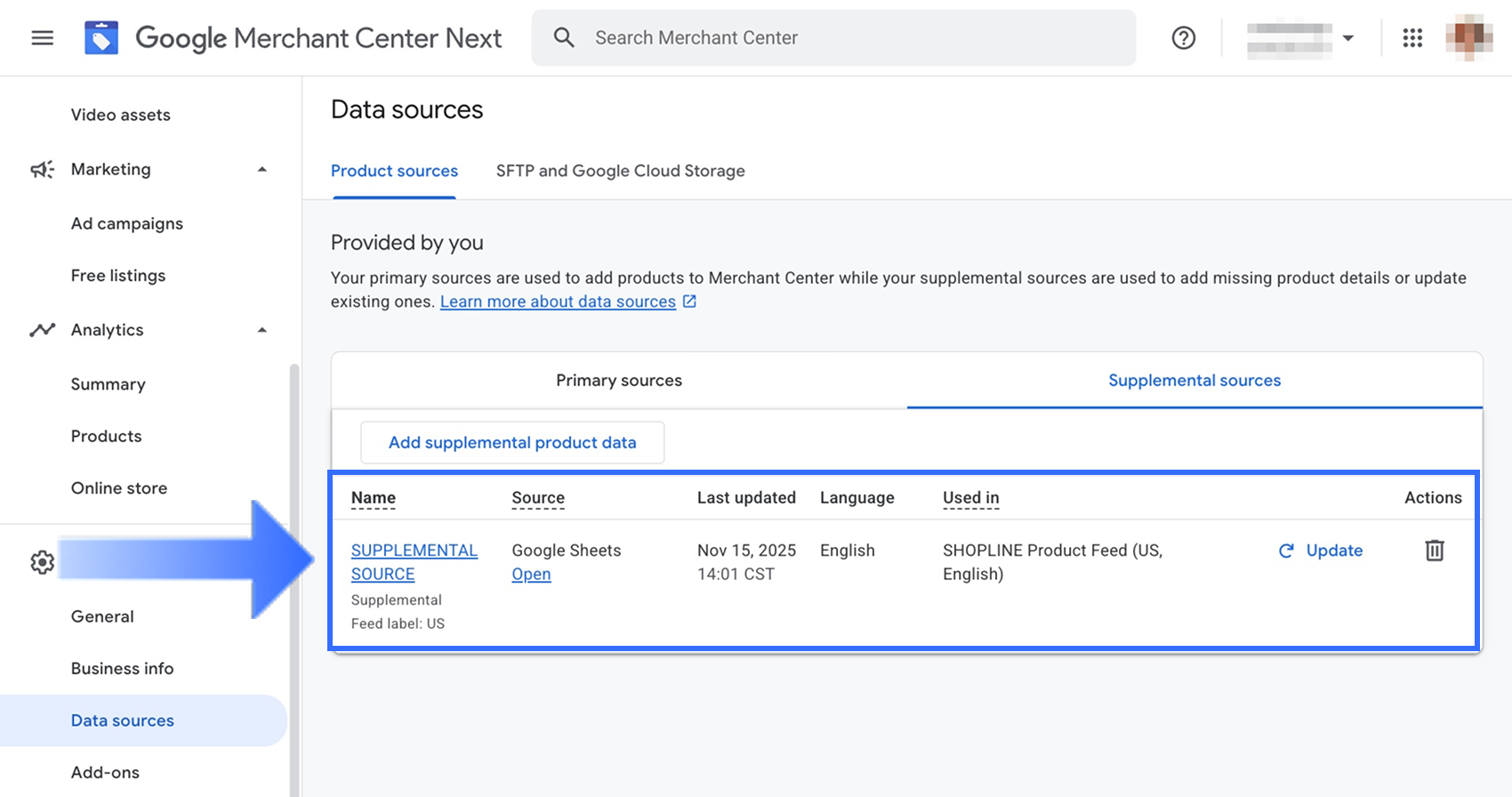The width and height of the screenshot is (1512, 797).
Task: Open the help question mark icon
Action: (1183, 38)
